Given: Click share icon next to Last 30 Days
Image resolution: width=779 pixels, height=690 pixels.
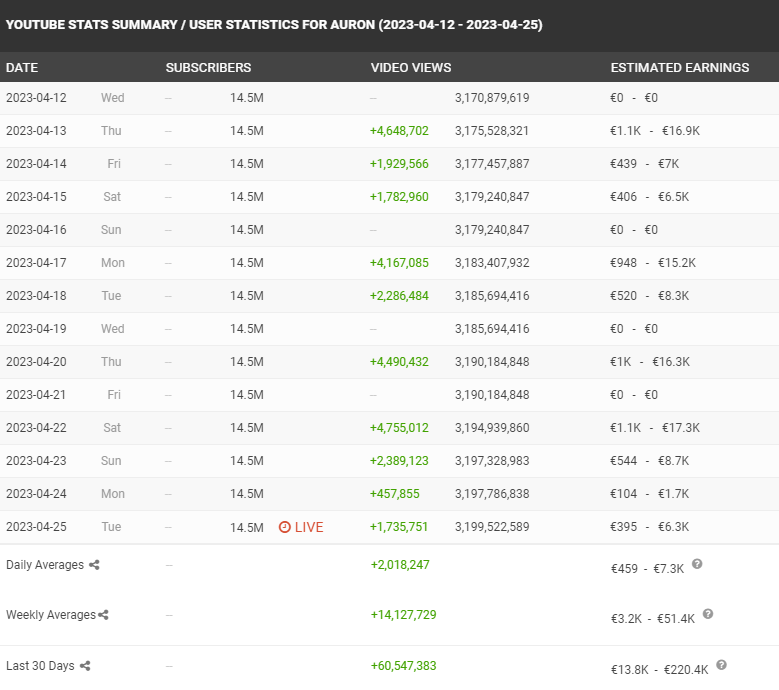Looking at the screenshot, I should 85,666.
